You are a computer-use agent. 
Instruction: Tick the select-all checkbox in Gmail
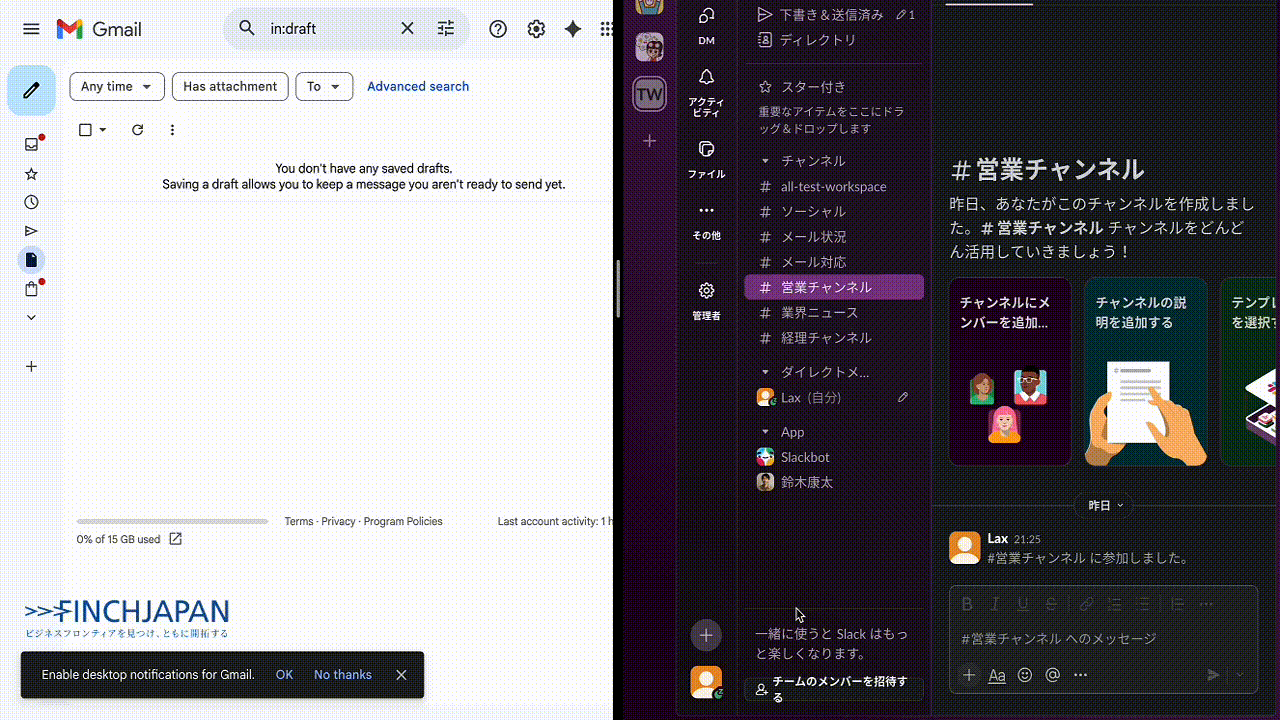pos(85,130)
